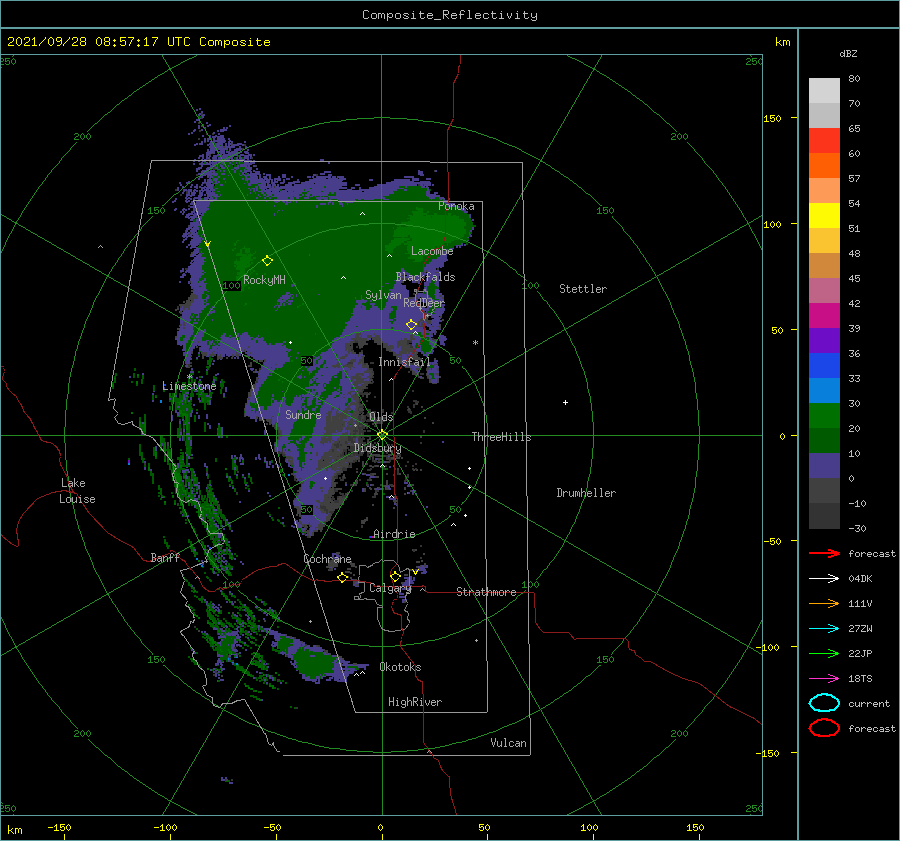This screenshot has height=841, width=900.
Task: Pick the bright green 30–20 dBZ swatch
Action: 824,416
